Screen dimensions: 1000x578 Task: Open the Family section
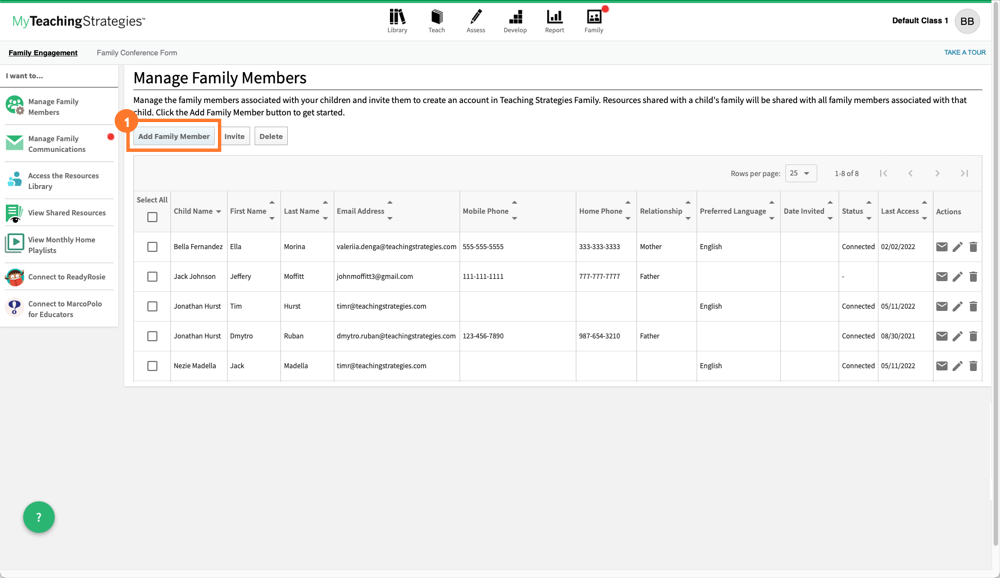tap(593, 20)
